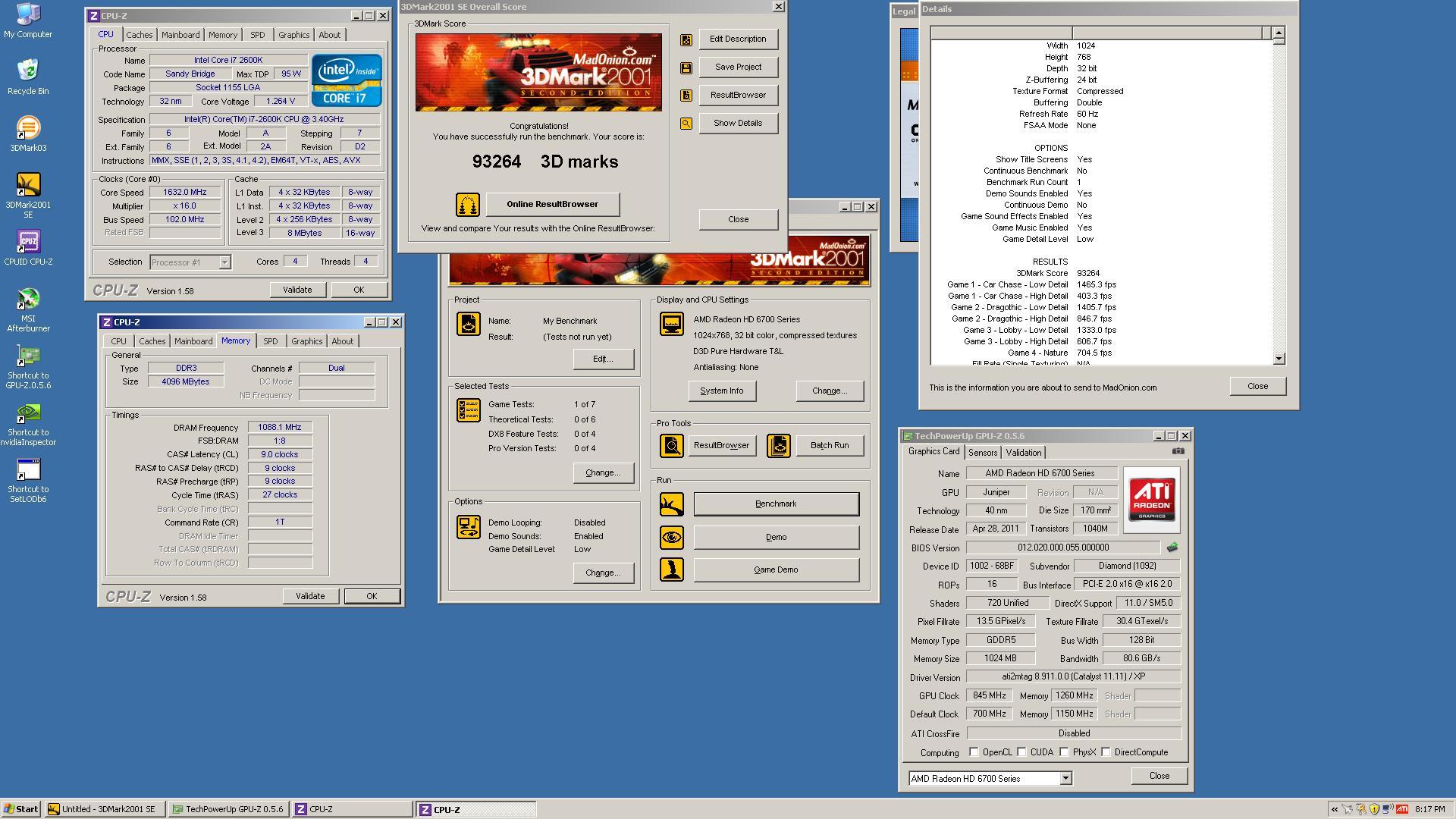
Task: Click the Show Details magnifier icon
Action: (x=686, y=124)
